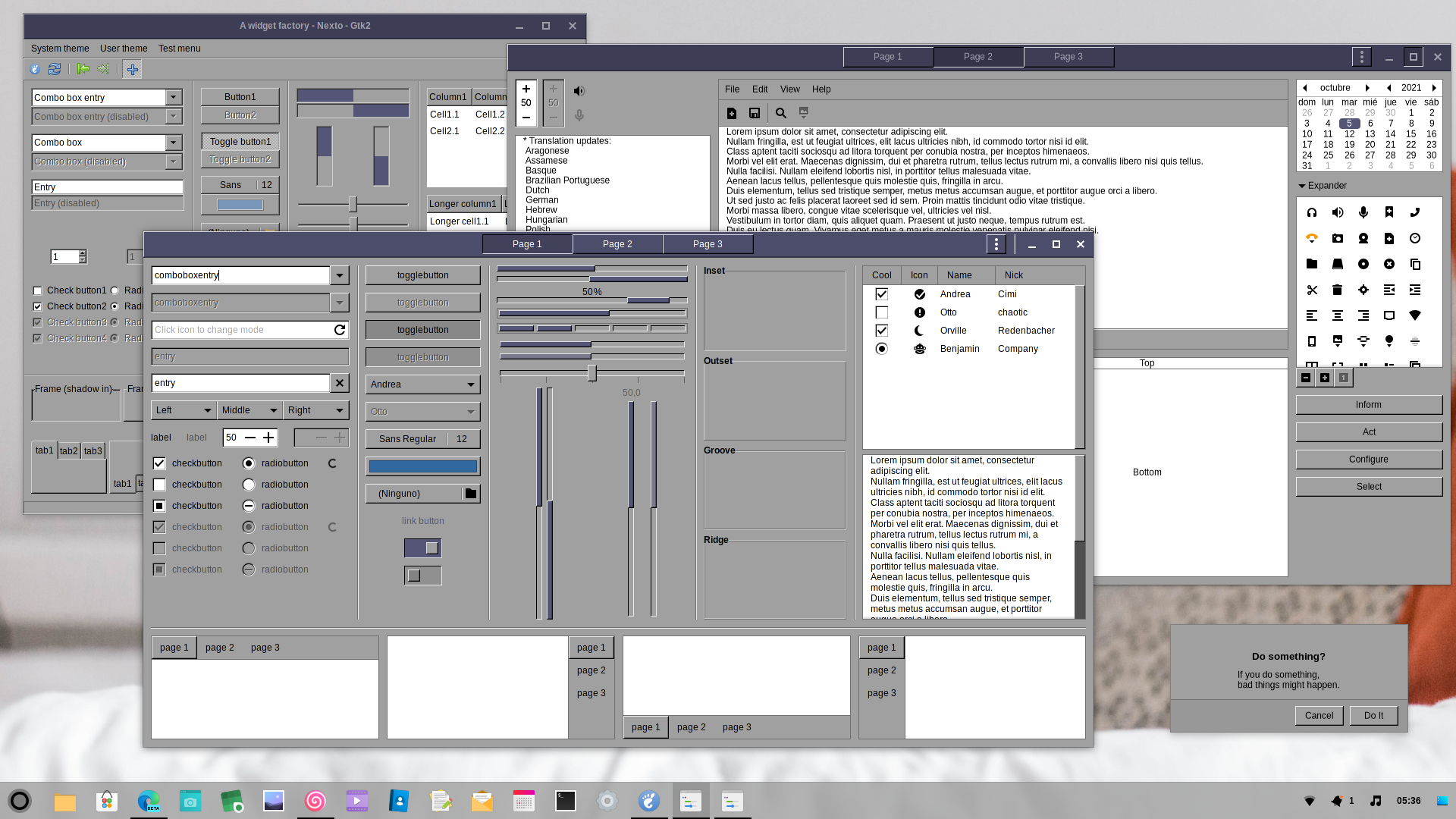Open the Sans Regular 12 font chooser
This screenshot has height=819, width=1456.
point(423,439)
